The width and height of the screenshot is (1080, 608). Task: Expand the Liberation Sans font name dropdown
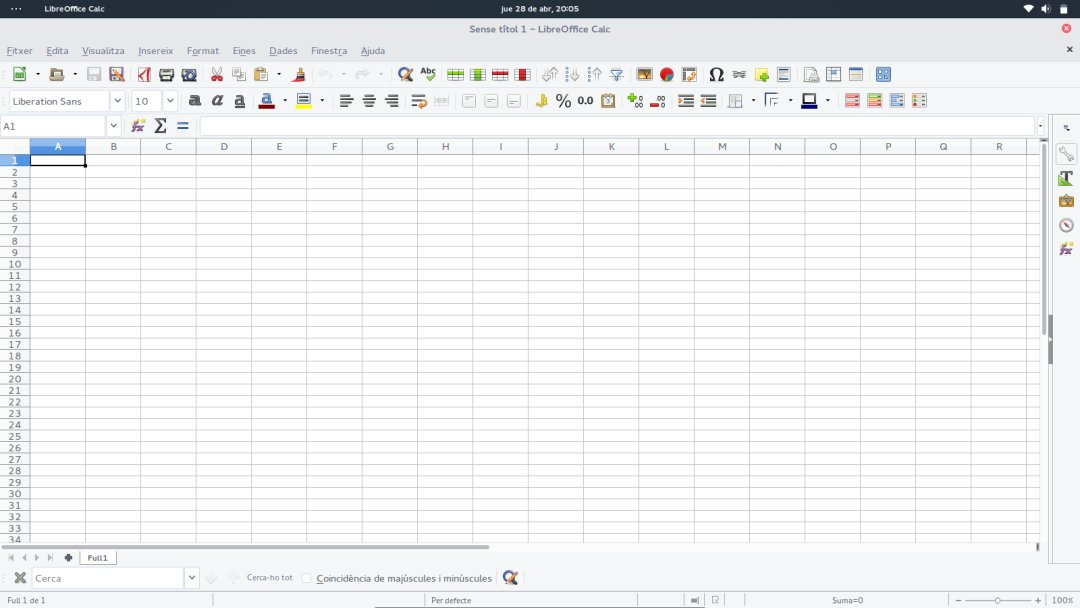(x=117, y=101)
